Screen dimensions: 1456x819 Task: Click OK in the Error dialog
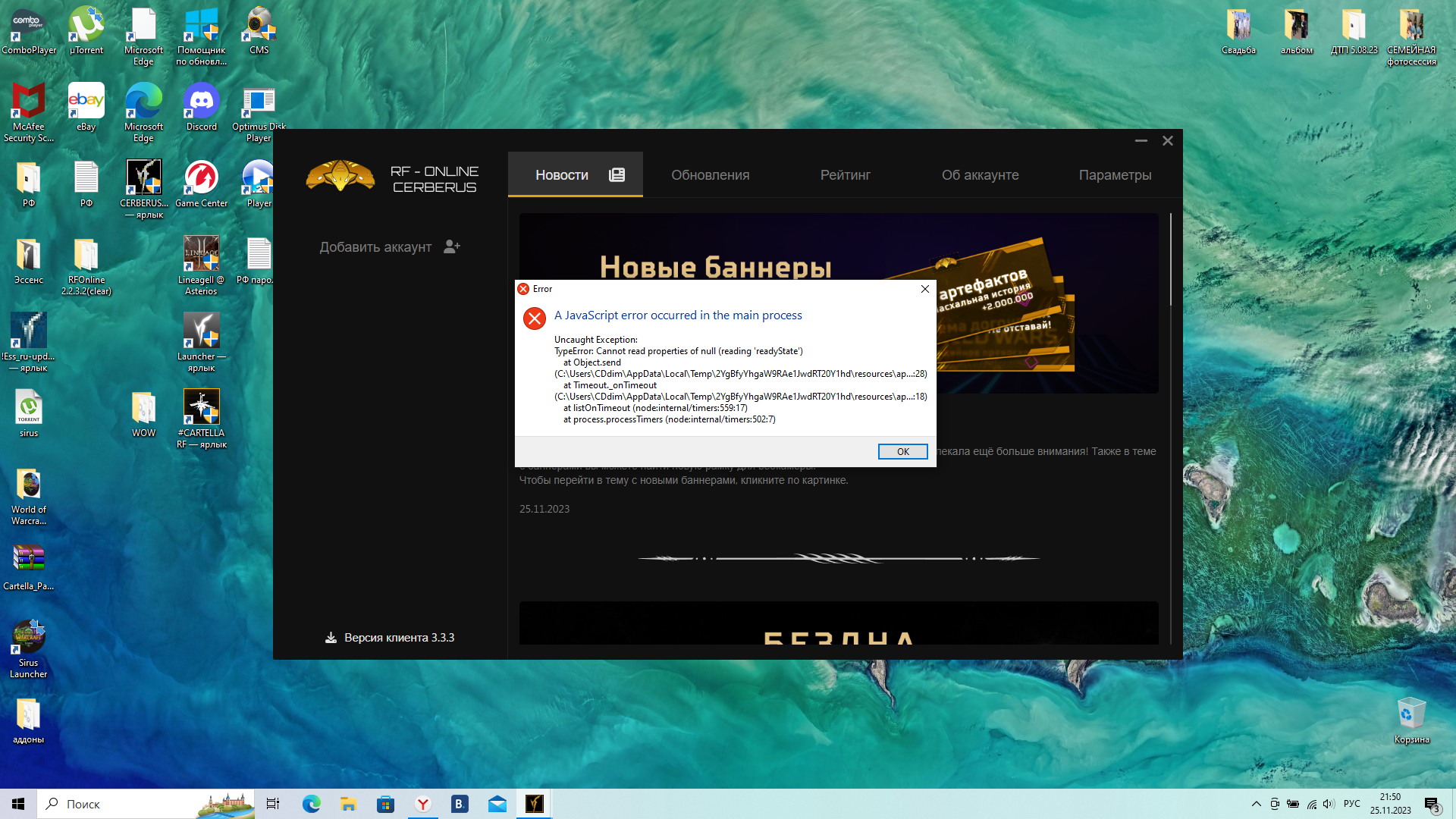tap(902, 451)
